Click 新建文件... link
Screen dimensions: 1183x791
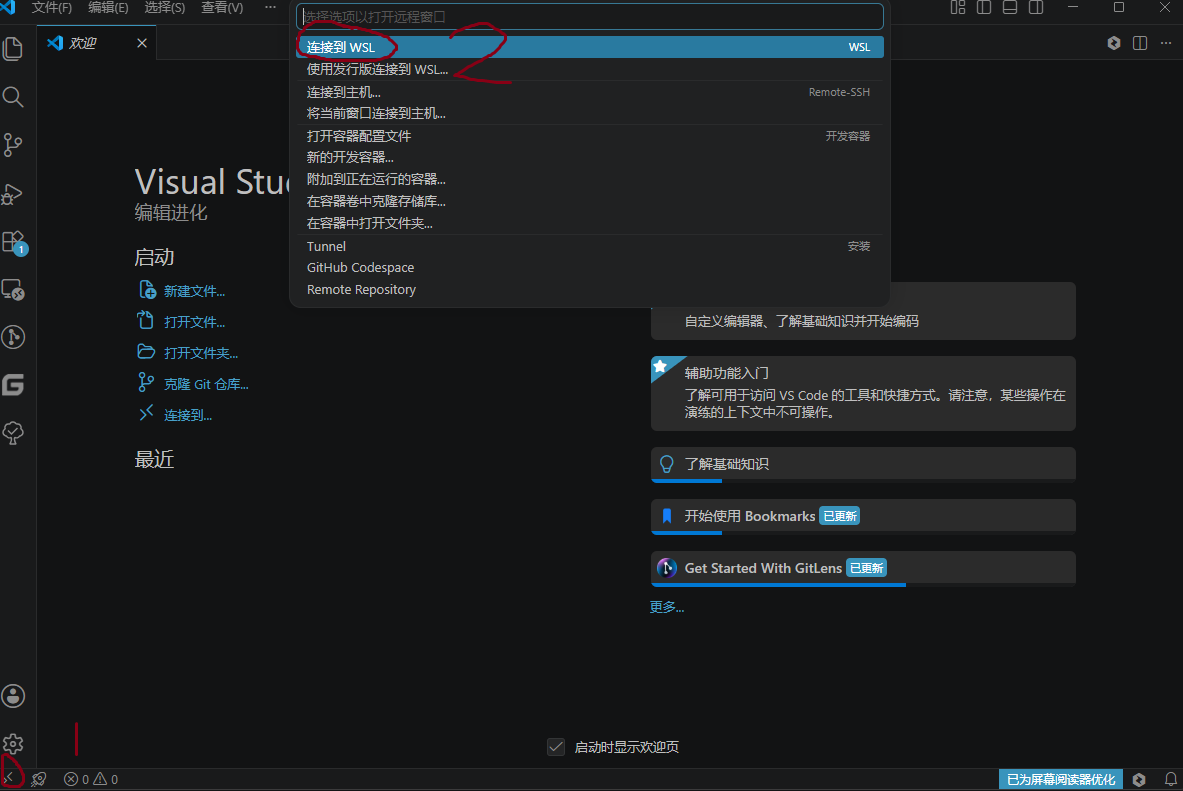[x=194, y=291]
